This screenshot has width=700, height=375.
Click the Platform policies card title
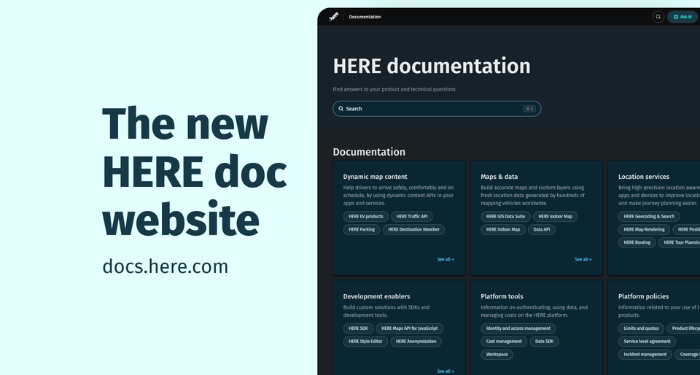(x=643, y=296)
